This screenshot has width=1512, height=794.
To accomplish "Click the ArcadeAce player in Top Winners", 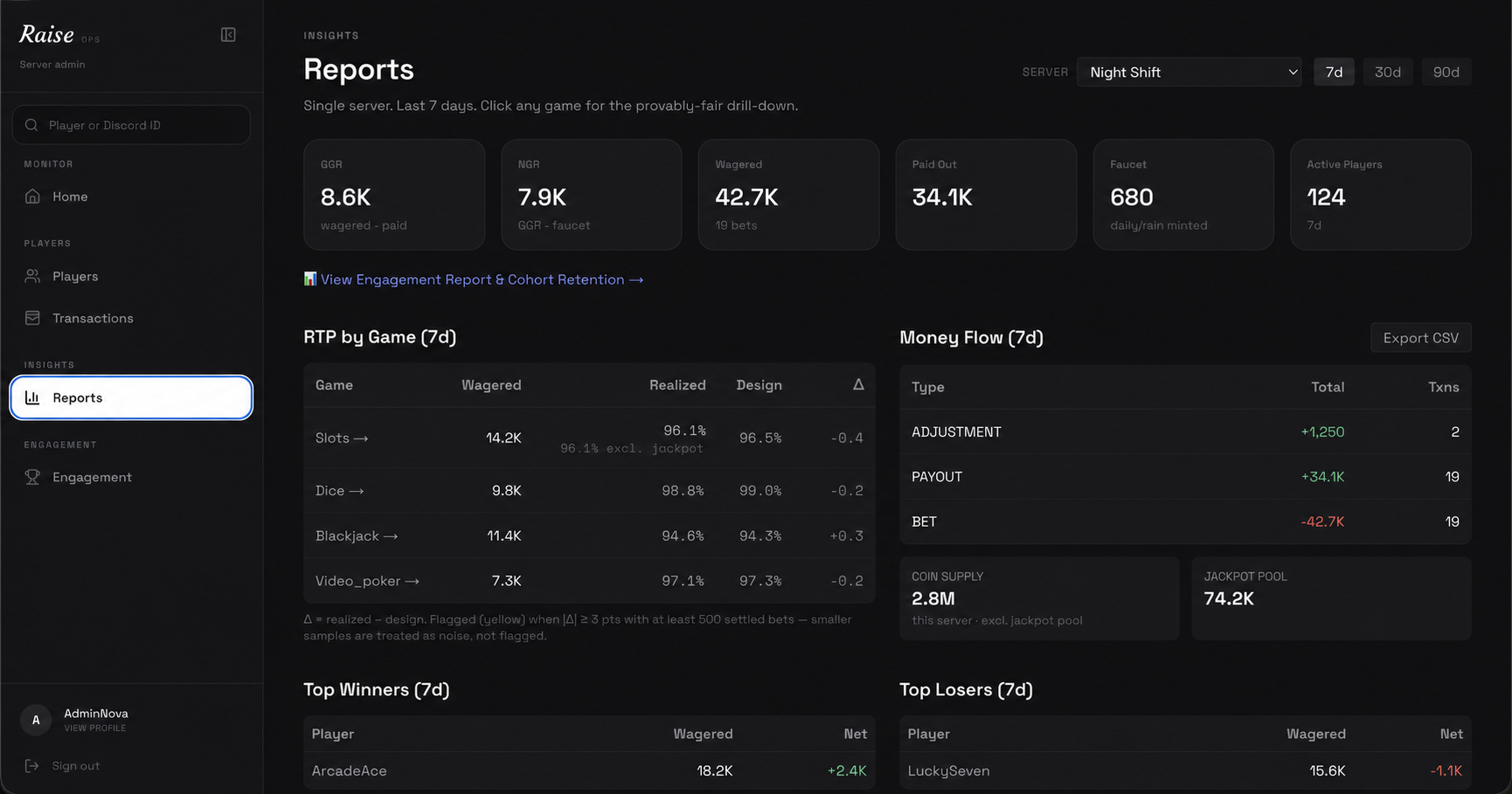I will [349, 771].
